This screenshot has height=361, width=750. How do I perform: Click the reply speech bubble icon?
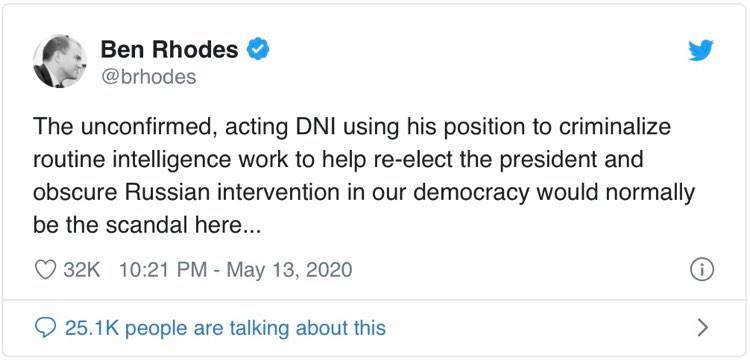point(46,328)
